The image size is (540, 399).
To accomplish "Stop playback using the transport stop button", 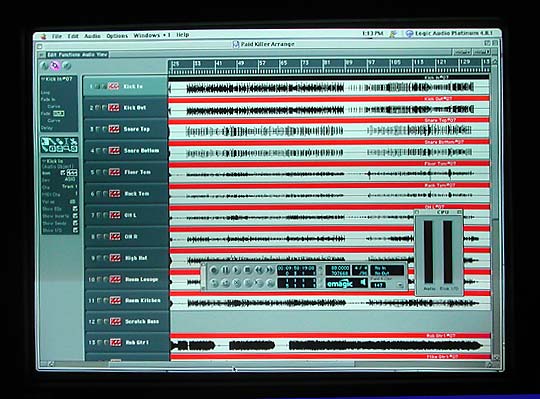I will pyautogui.click(x=248, y=270).
